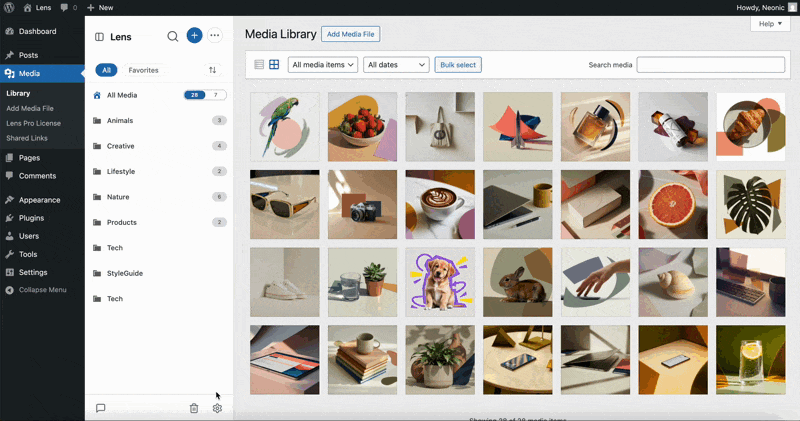Screen dimensions: 800x421
Task: Open Shared Links submenu
Action: tap(27, 138)
